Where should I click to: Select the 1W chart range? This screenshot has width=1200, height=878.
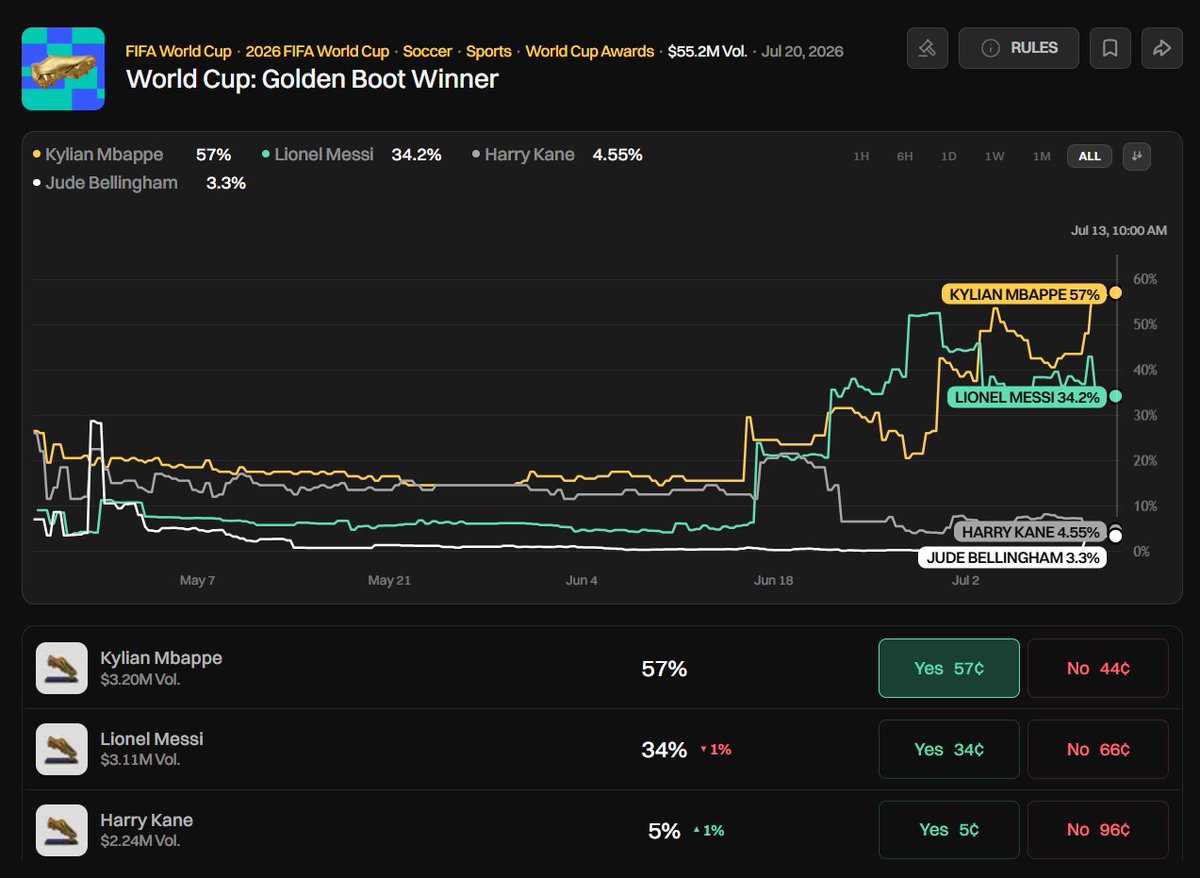point(994,156)
